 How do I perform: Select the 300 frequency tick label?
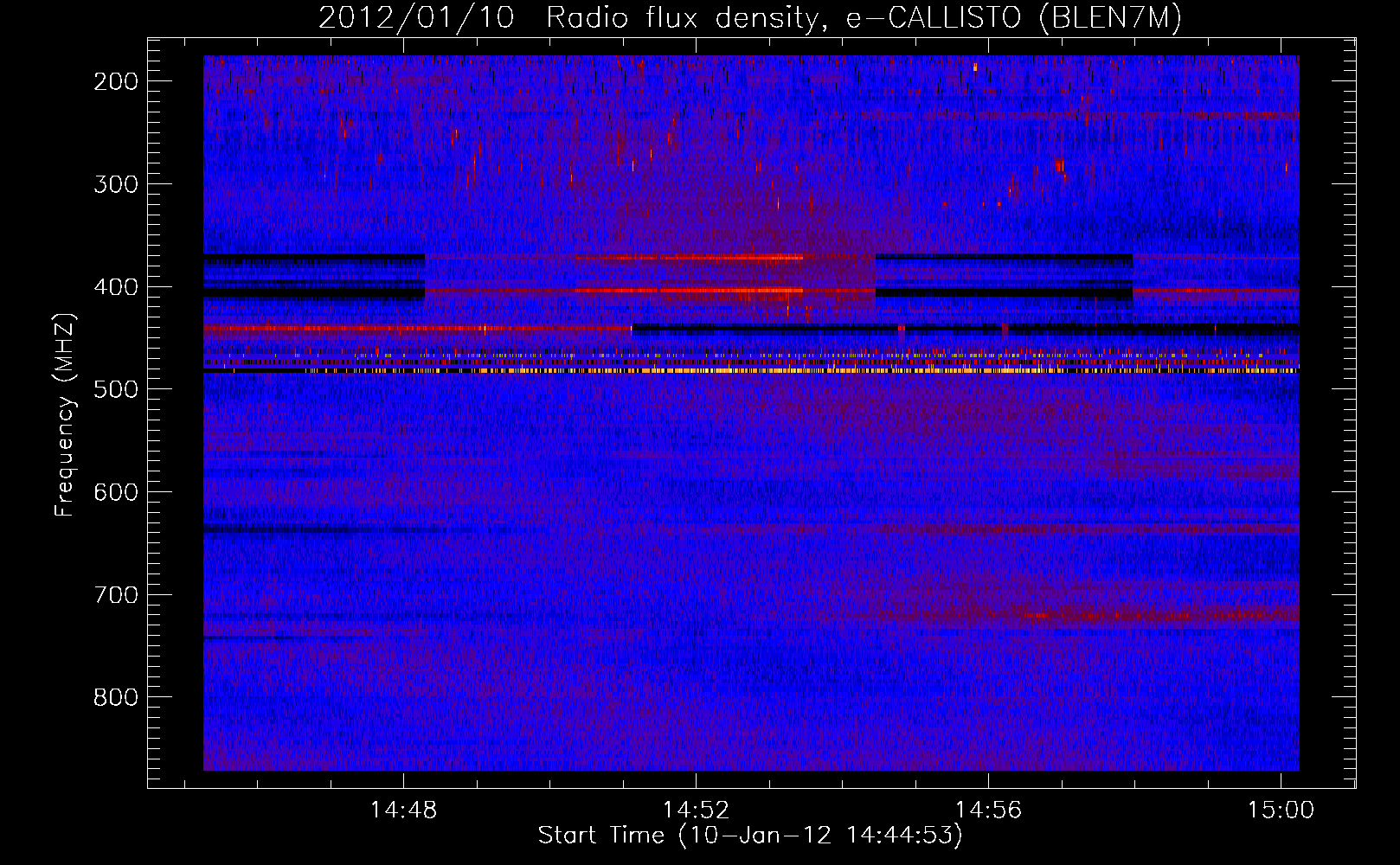[115, 184]
